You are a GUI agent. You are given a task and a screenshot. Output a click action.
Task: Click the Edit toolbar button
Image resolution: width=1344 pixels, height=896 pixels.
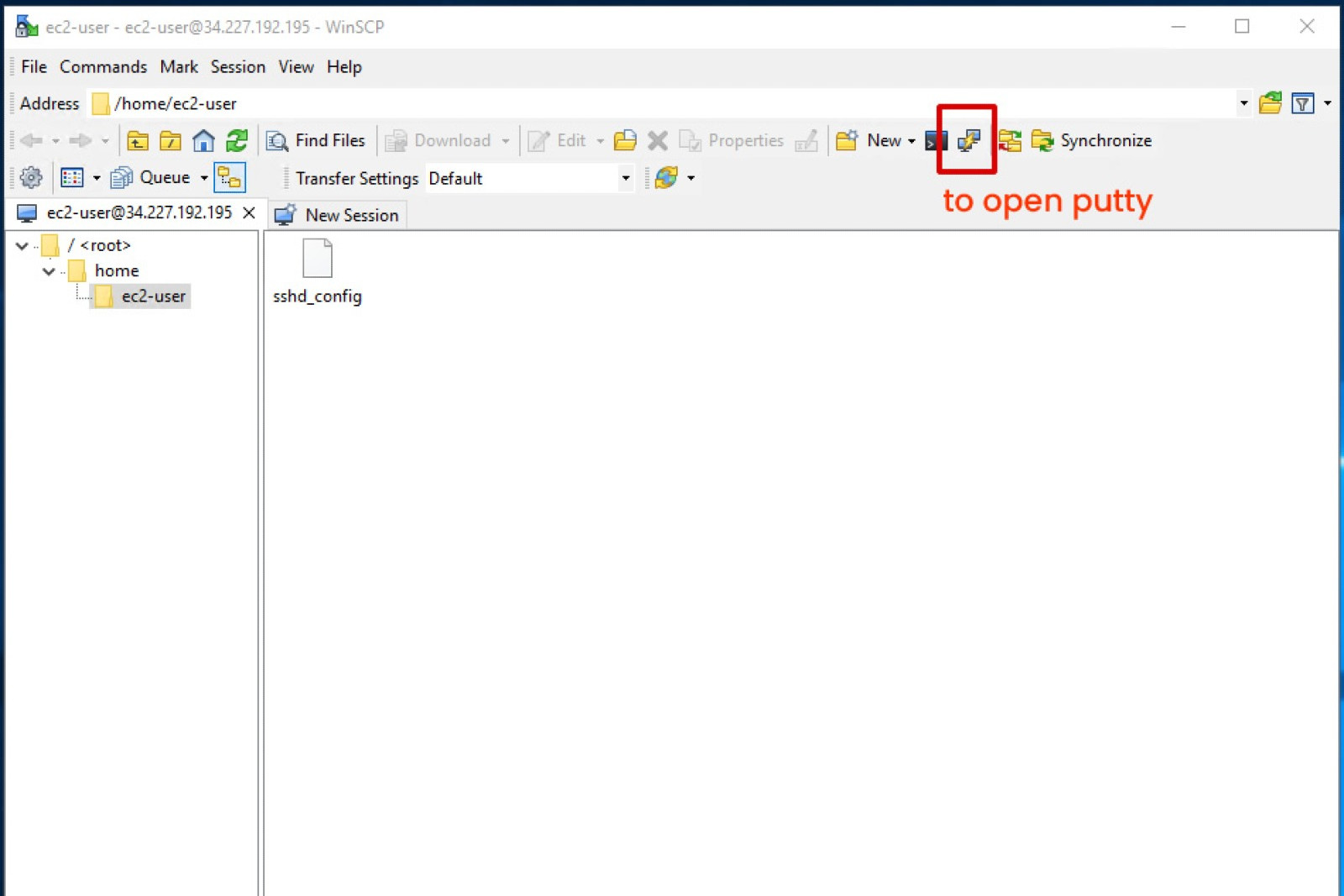tap(557, 141)
